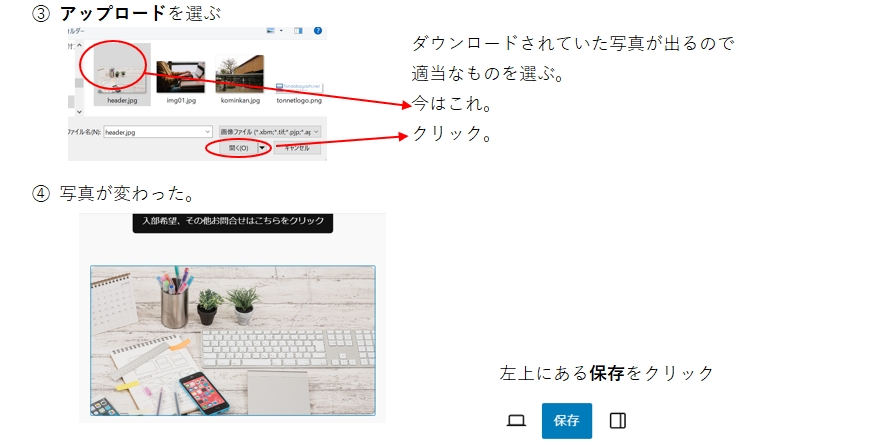Click the blue 保存 save button
Image resolution: width=886 pixels, height=445 pixels.
pyautogui.click(x=566, y=421)
